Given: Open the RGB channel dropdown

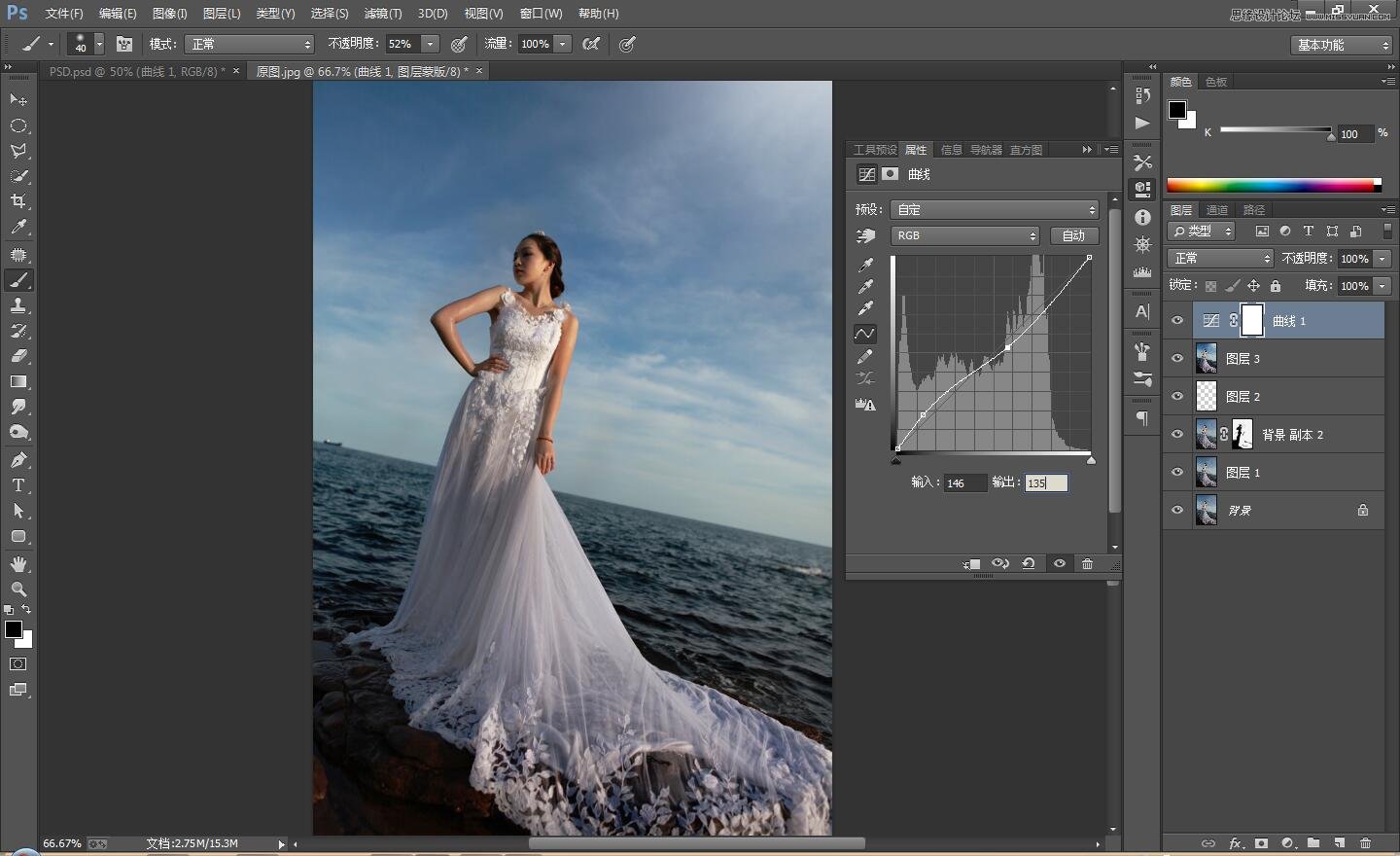Looking at the screenshot, I should point(964,236).
